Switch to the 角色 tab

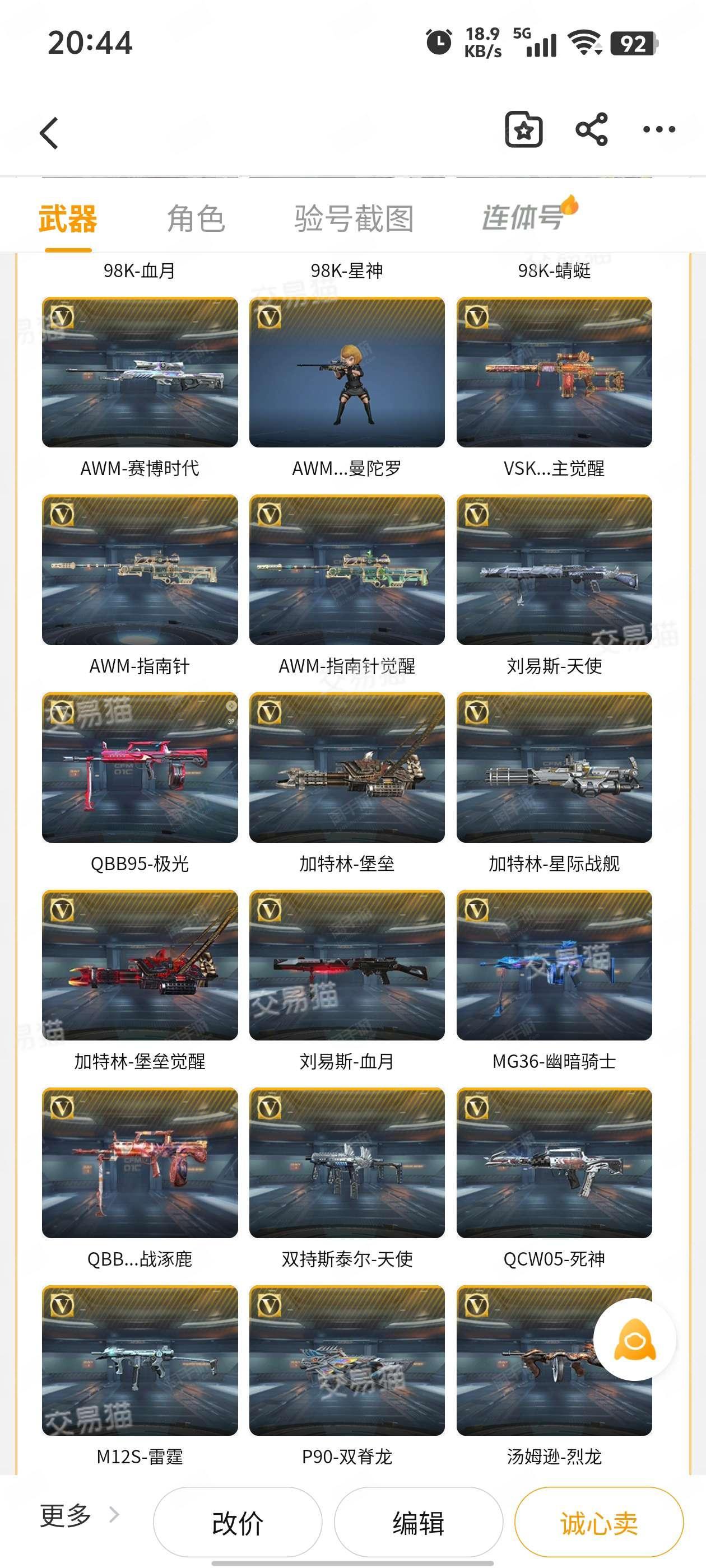[196, 218]
